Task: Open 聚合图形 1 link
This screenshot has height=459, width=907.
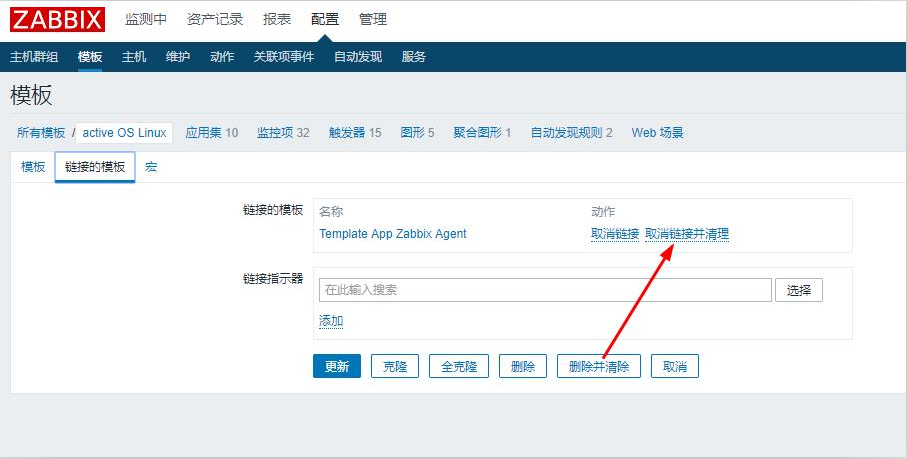Action: (482, 133)
